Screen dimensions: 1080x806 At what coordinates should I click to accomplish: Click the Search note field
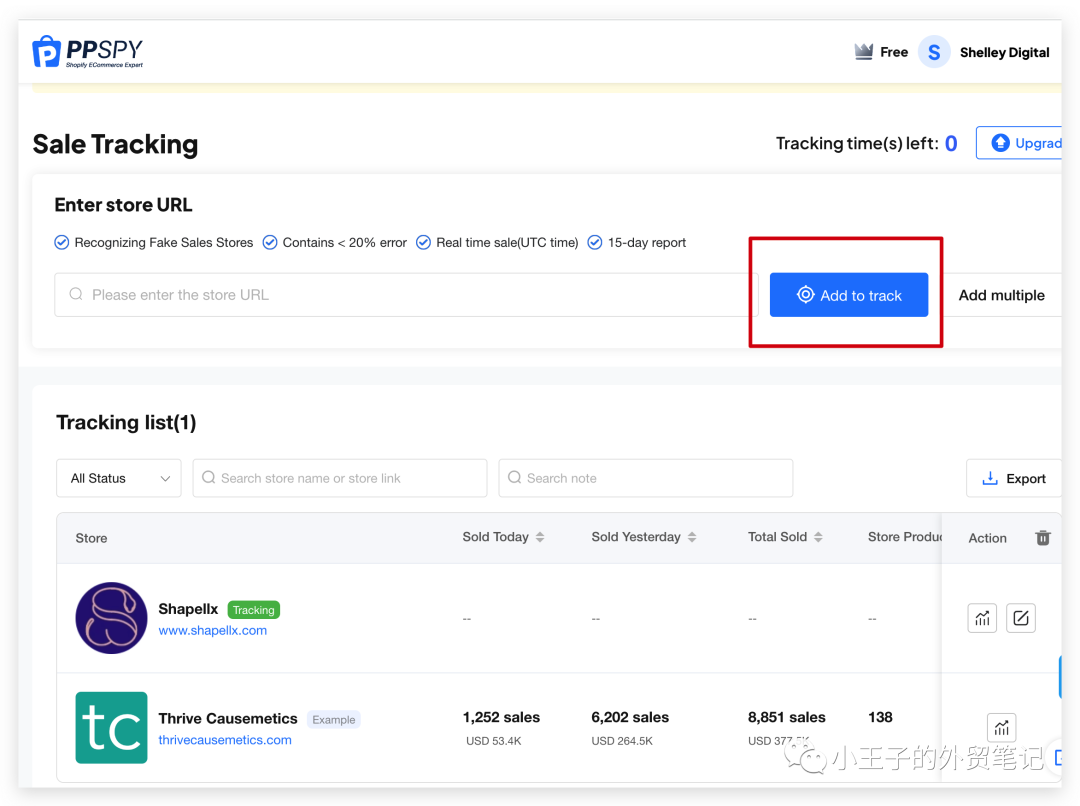coord(645,478)
